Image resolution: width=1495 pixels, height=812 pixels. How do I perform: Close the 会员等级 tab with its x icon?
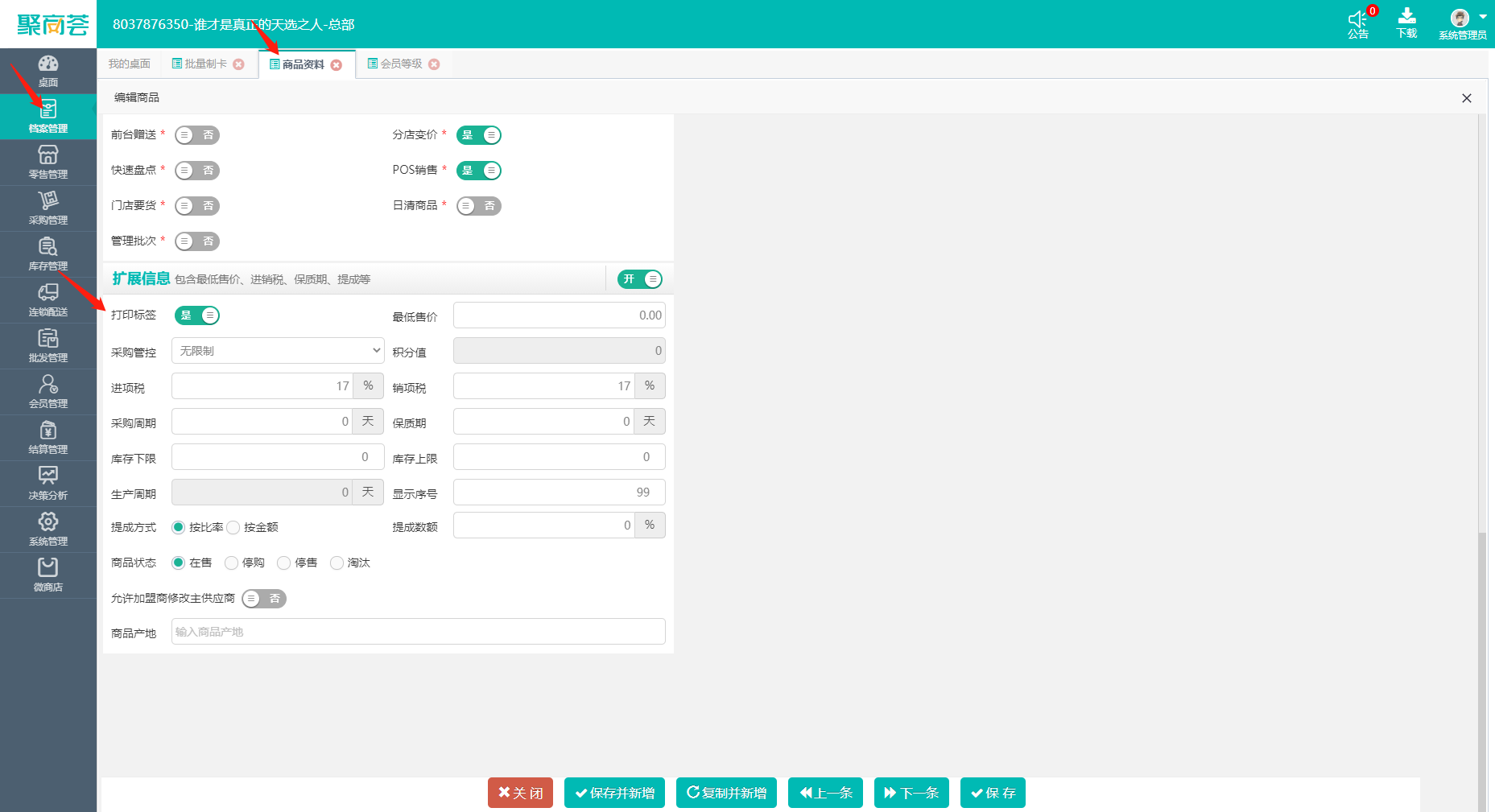[x=434, y=64]
